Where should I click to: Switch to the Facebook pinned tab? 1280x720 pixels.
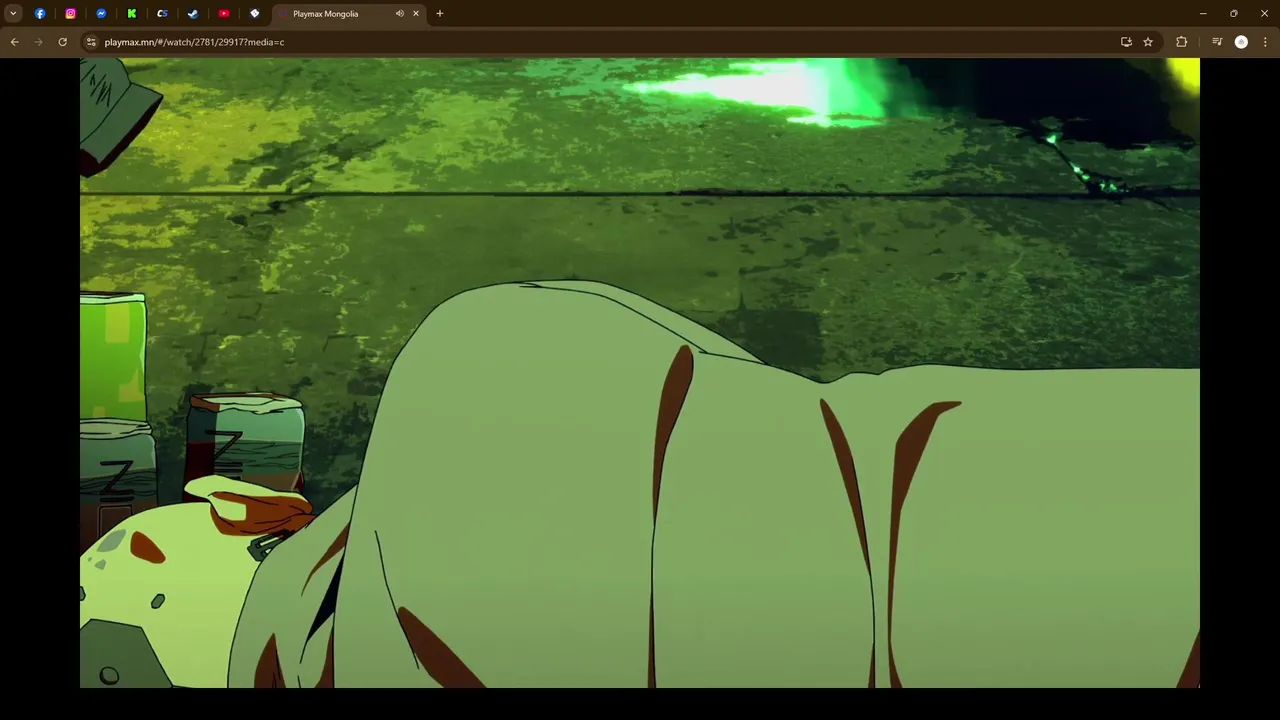40,14
